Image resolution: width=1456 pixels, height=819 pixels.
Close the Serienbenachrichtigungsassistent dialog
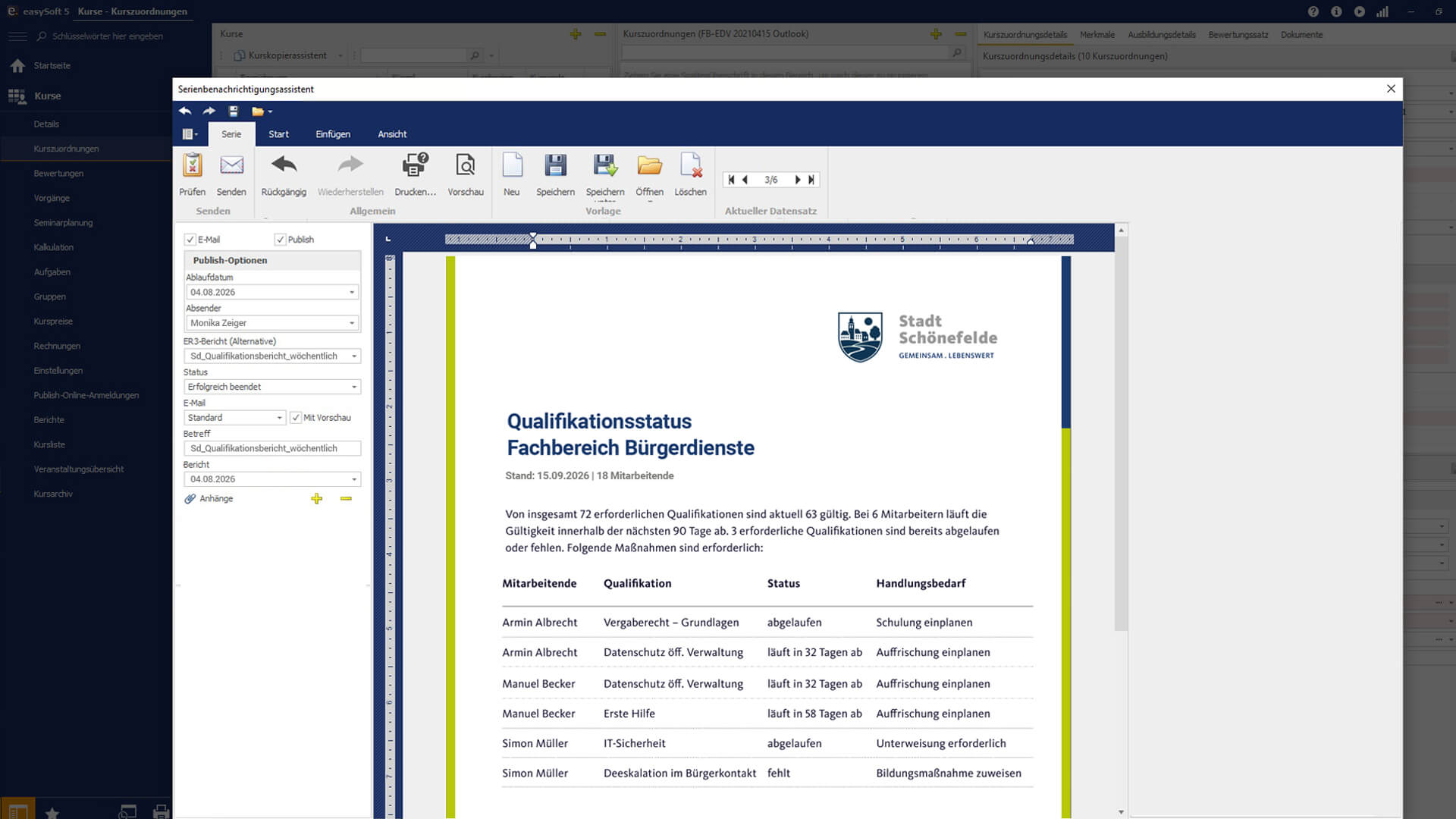(x=1391, y=89)
